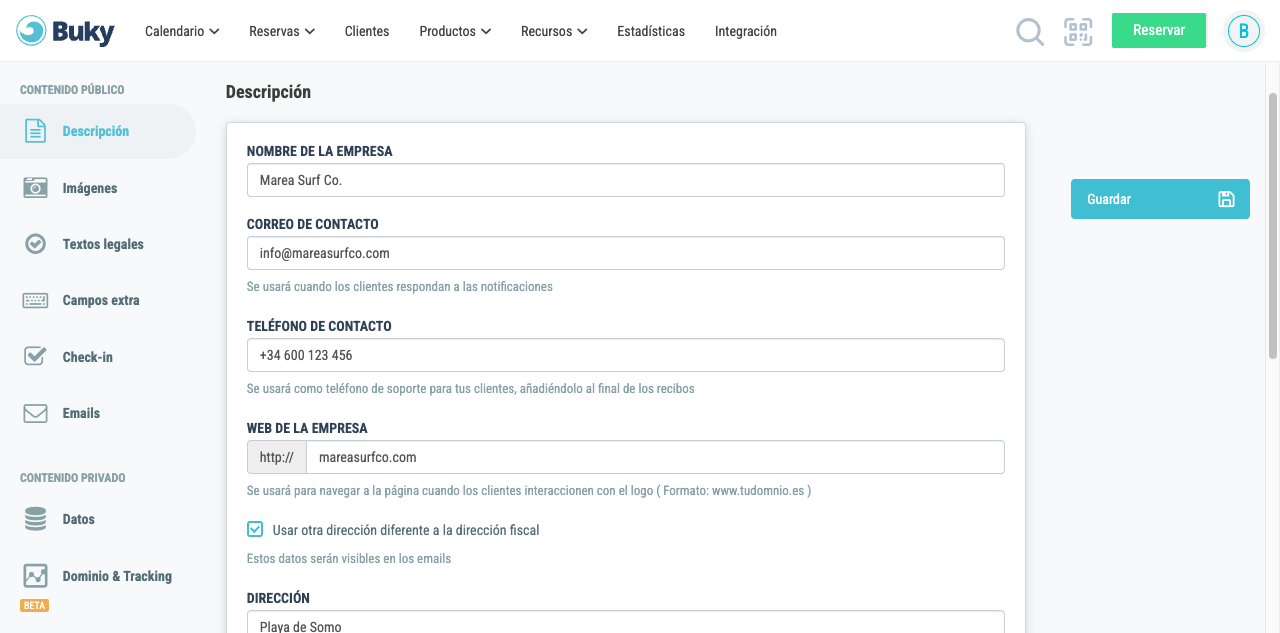
Task: Focus the Correo de contacto input field
Action: [626, 253]
